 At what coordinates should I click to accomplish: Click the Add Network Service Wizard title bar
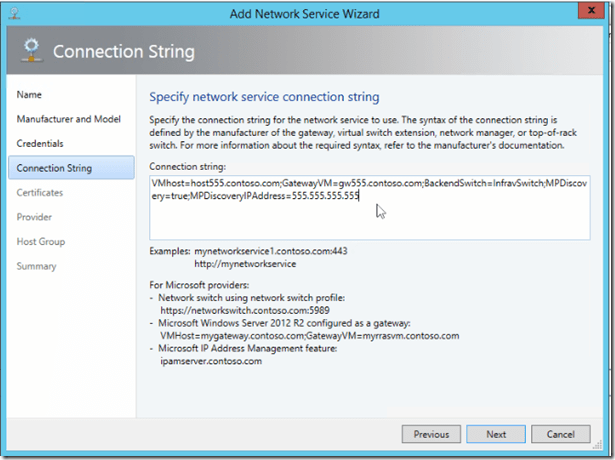point(307,12)
